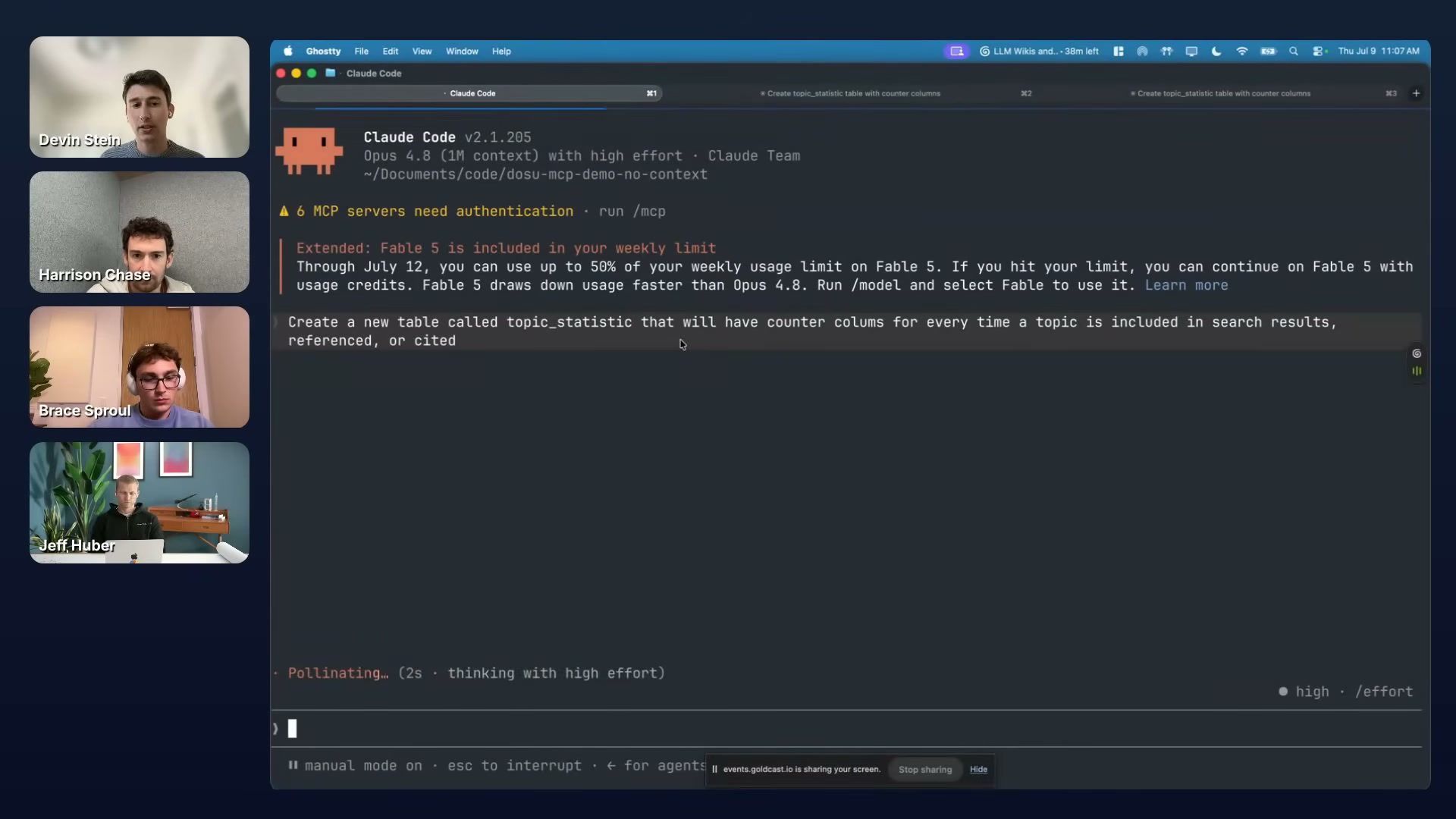1456x819 pixels.
Task: Switch to third Create topic_statistic tab
Action: [x=1222, y=93]
